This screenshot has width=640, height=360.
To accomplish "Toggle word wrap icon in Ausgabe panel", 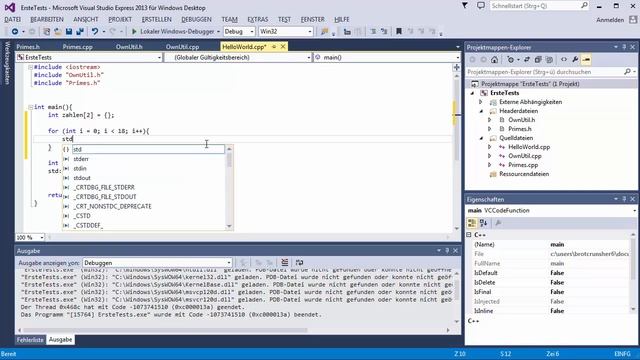I will click(299, 262).
